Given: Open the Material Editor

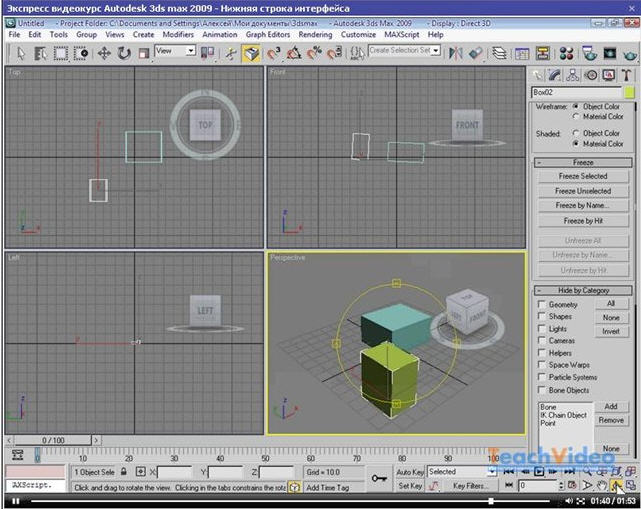Looking at the screenshot, I should coord(567,54).
